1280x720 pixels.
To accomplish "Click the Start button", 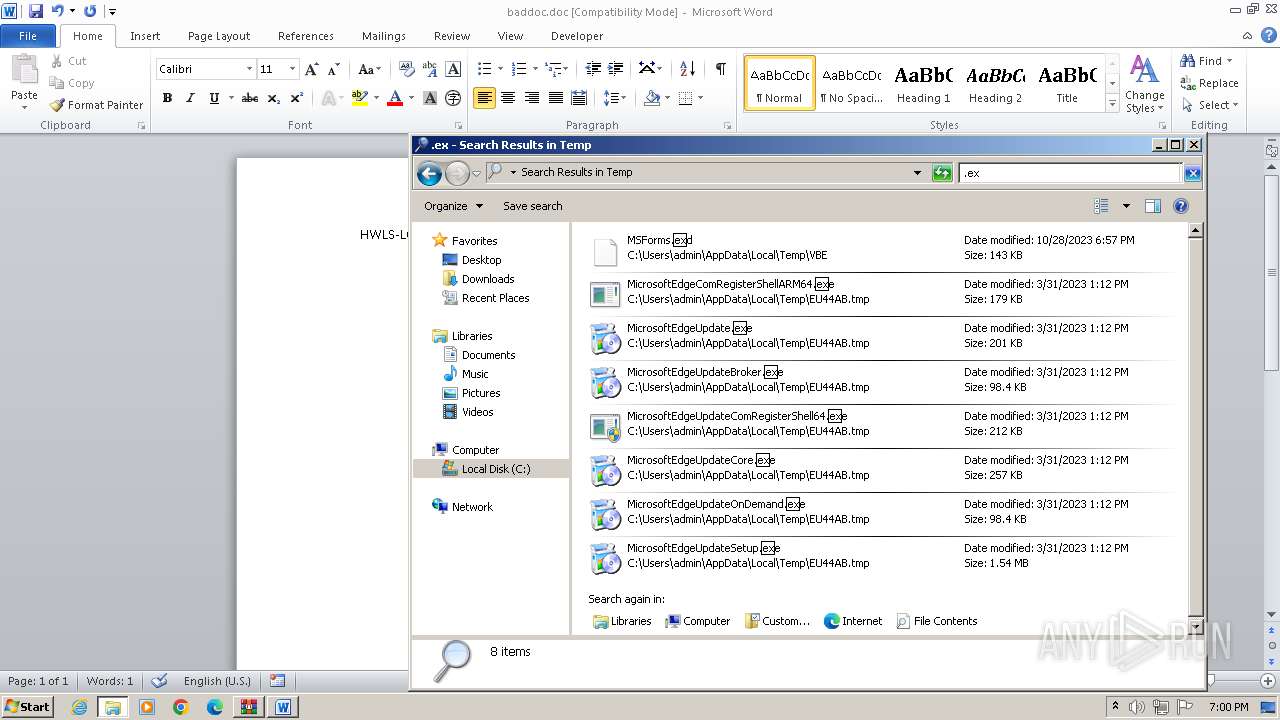I will pos(28,707).
